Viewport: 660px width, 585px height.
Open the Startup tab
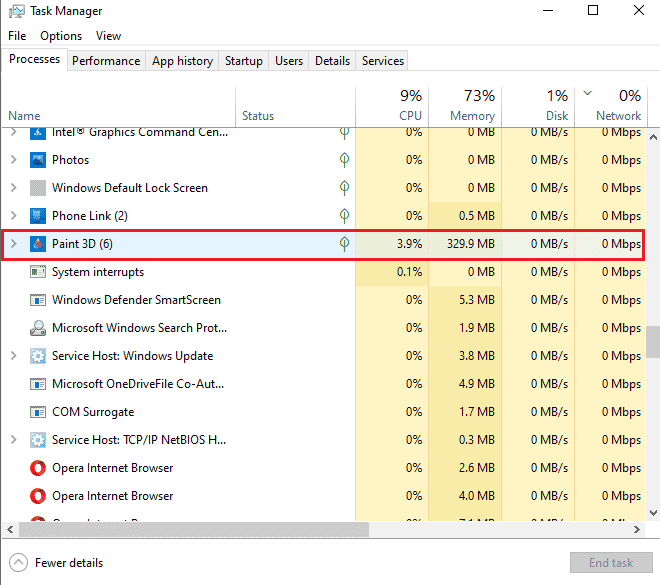243,61
